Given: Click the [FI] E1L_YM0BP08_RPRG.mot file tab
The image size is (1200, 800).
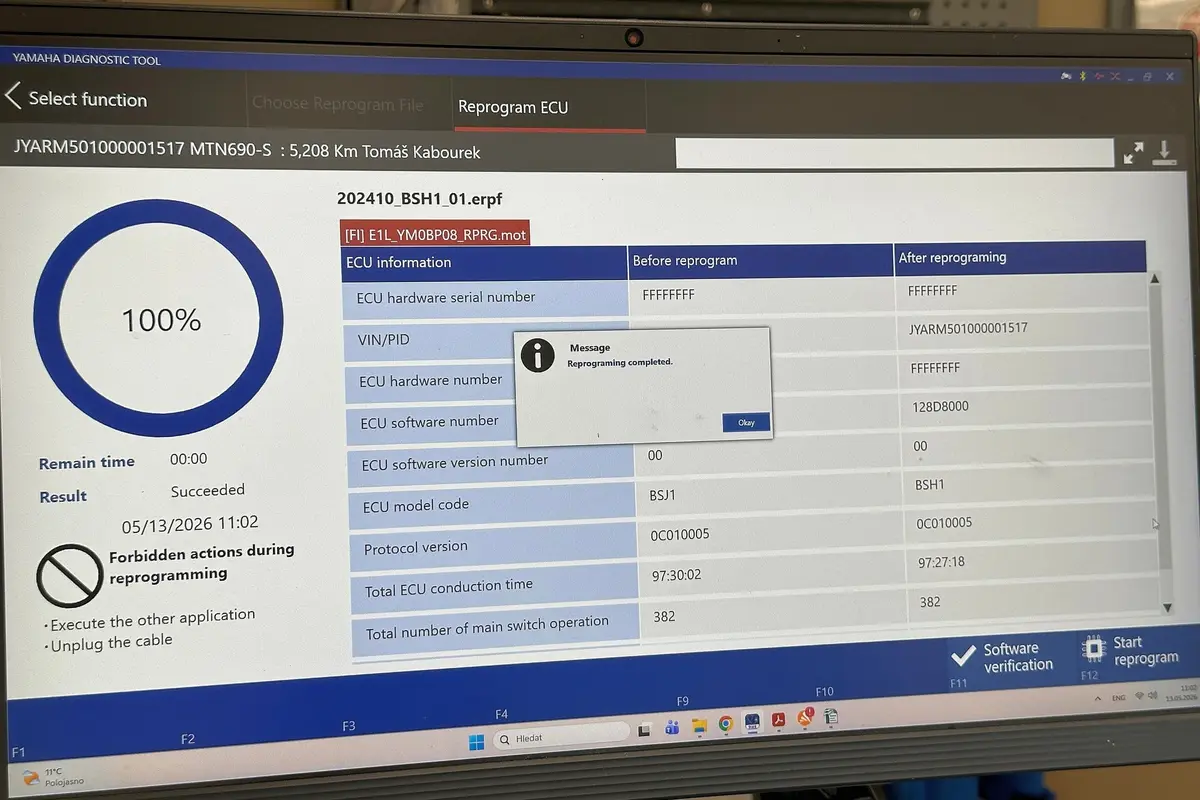Looking at the screenshot, I should tap(435, 235).
